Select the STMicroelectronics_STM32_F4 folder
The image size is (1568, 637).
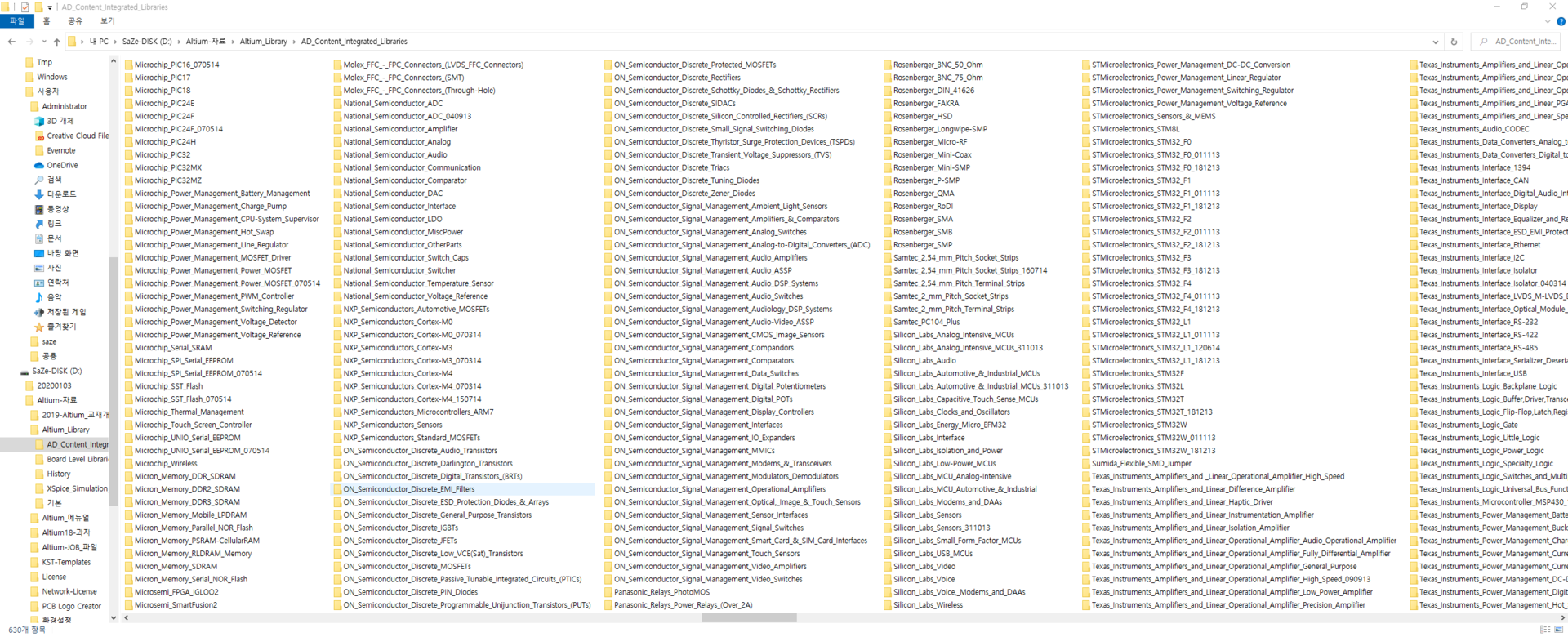[1137, 283]
